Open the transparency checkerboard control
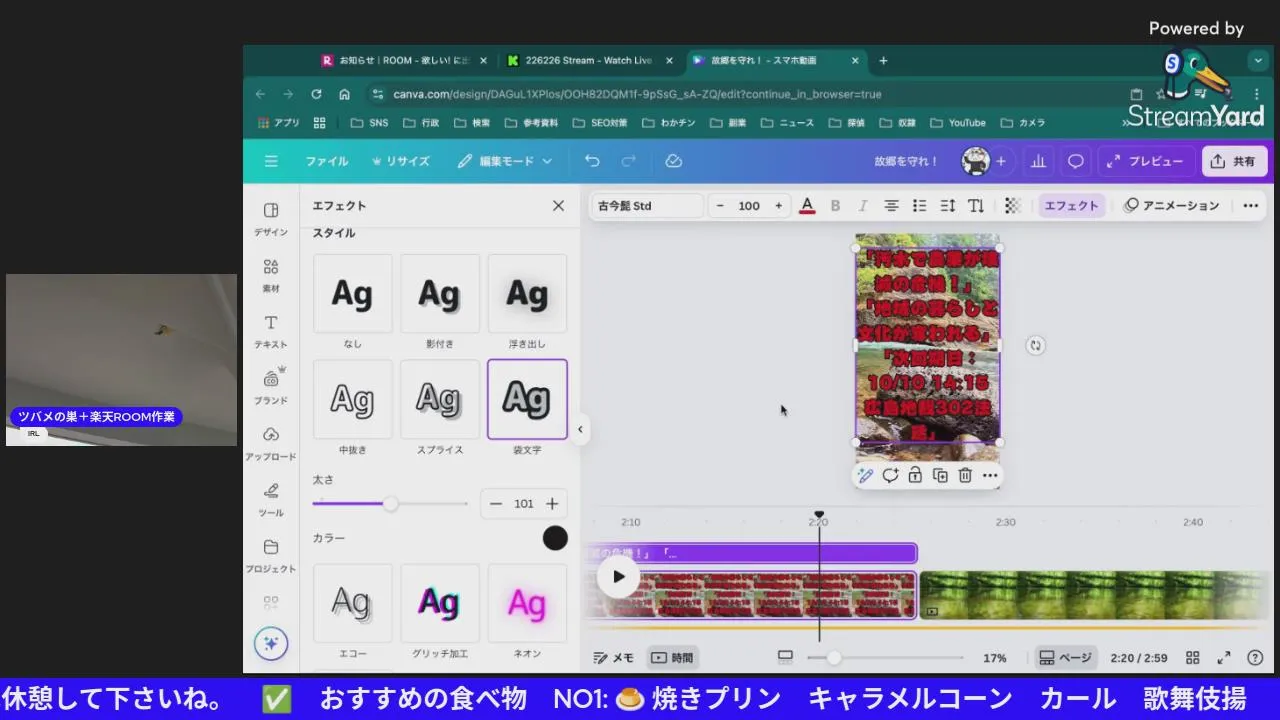 click(x=1013, y=206)
